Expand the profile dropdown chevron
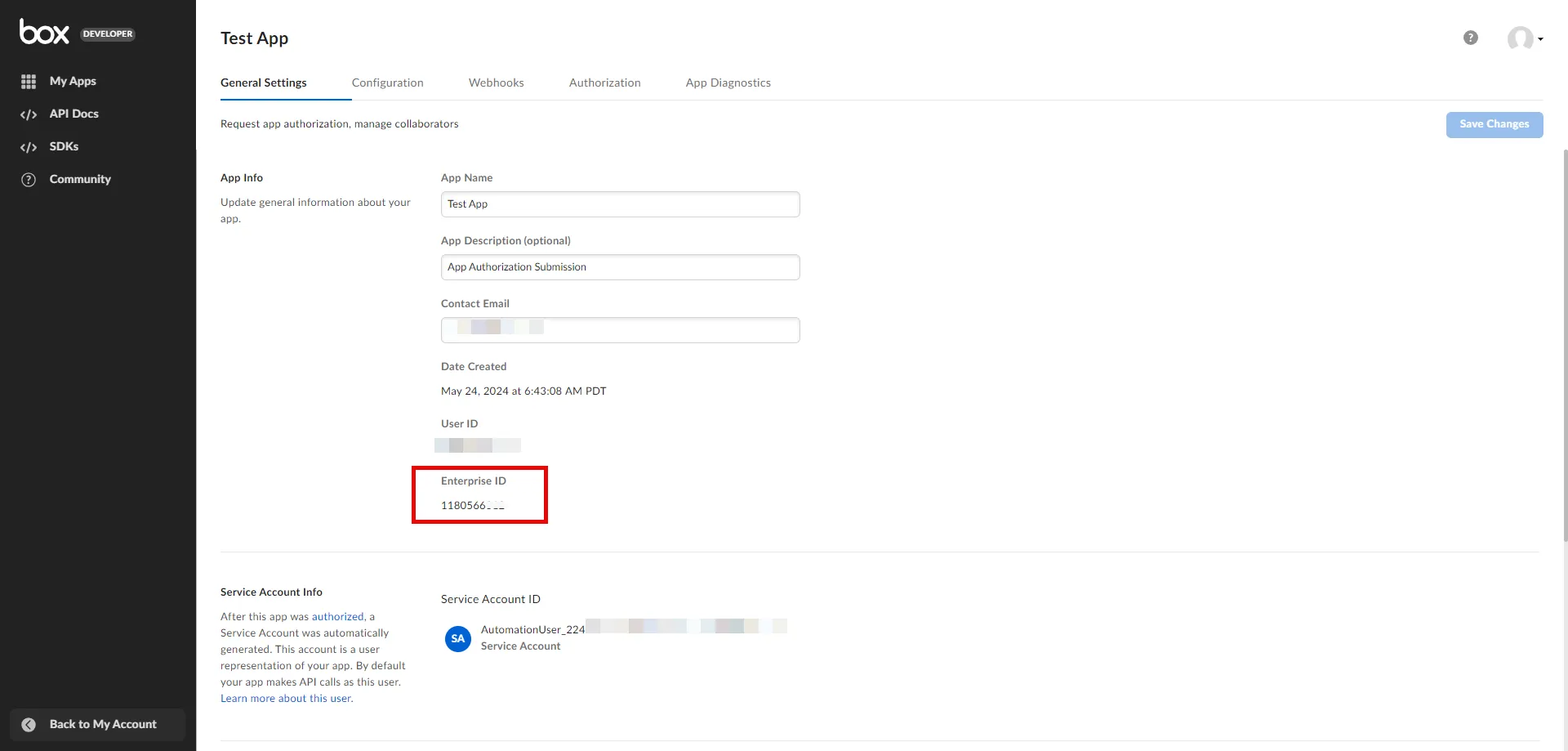The width and height of the screenshot is (1568, 751). click(1542, 41)
